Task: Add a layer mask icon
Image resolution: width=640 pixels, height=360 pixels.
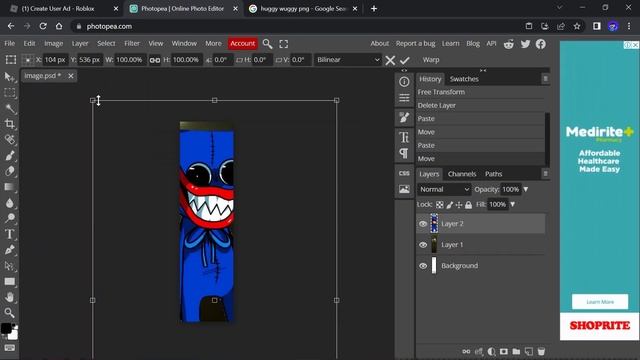Action: [x=504, y=351]
